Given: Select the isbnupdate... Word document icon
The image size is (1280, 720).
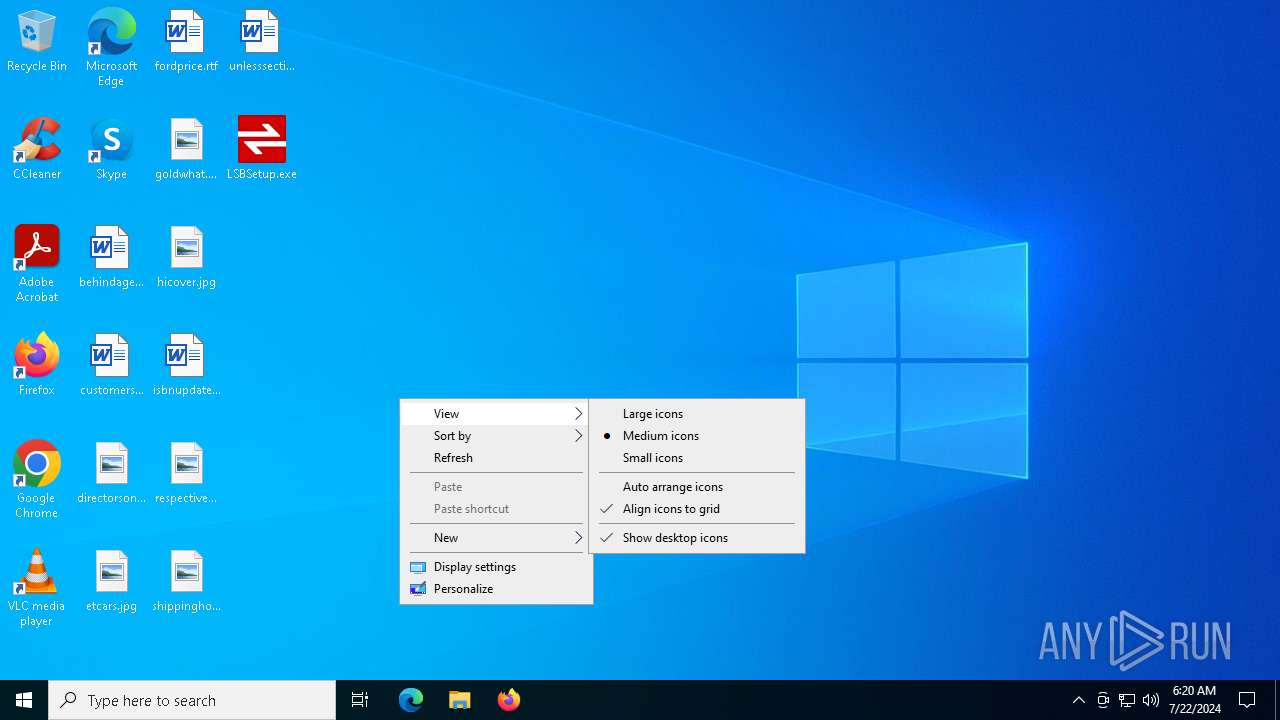Looking at the screenshot, I should coord(186,365).
